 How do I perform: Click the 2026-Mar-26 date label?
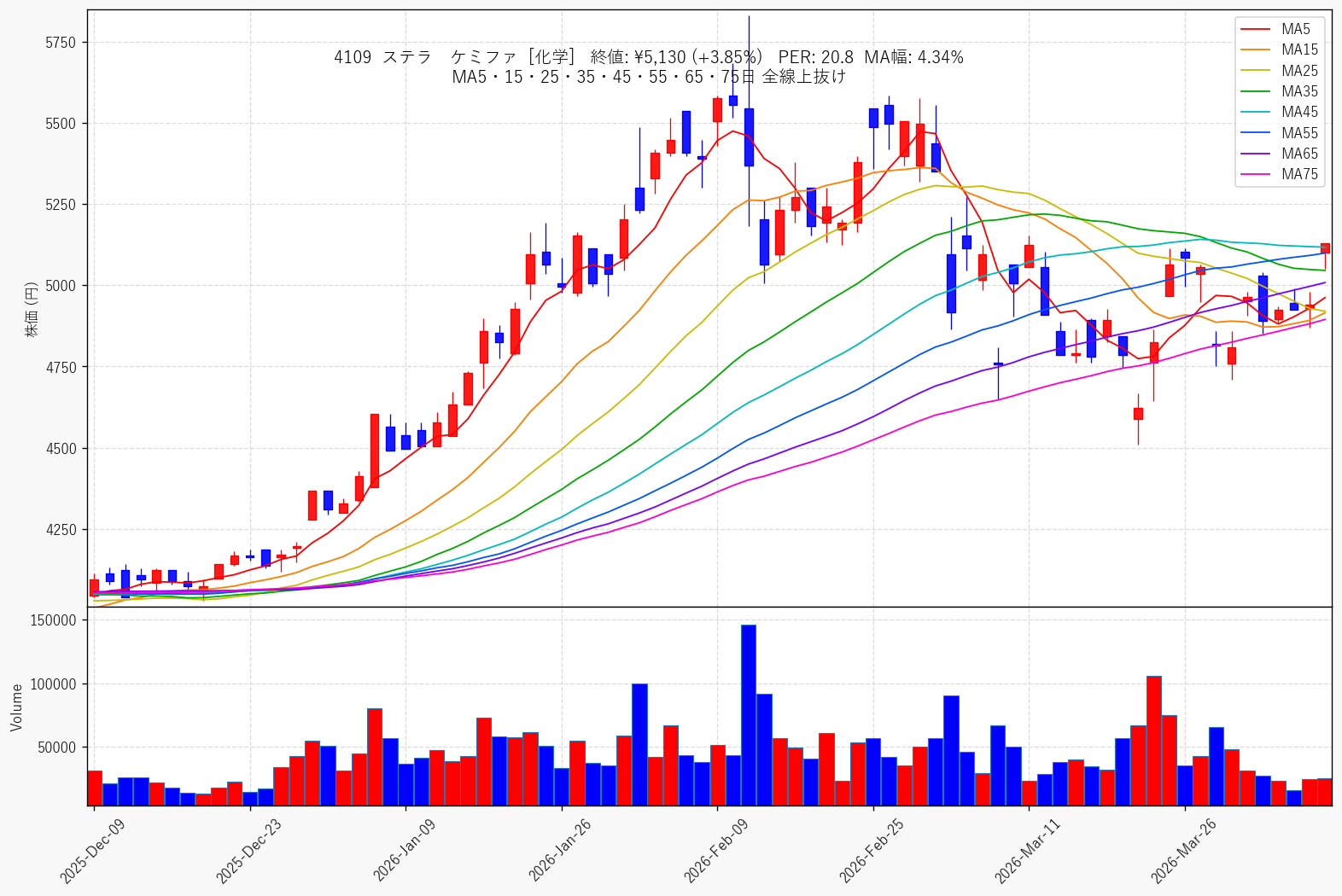(x=1183, y=851)
